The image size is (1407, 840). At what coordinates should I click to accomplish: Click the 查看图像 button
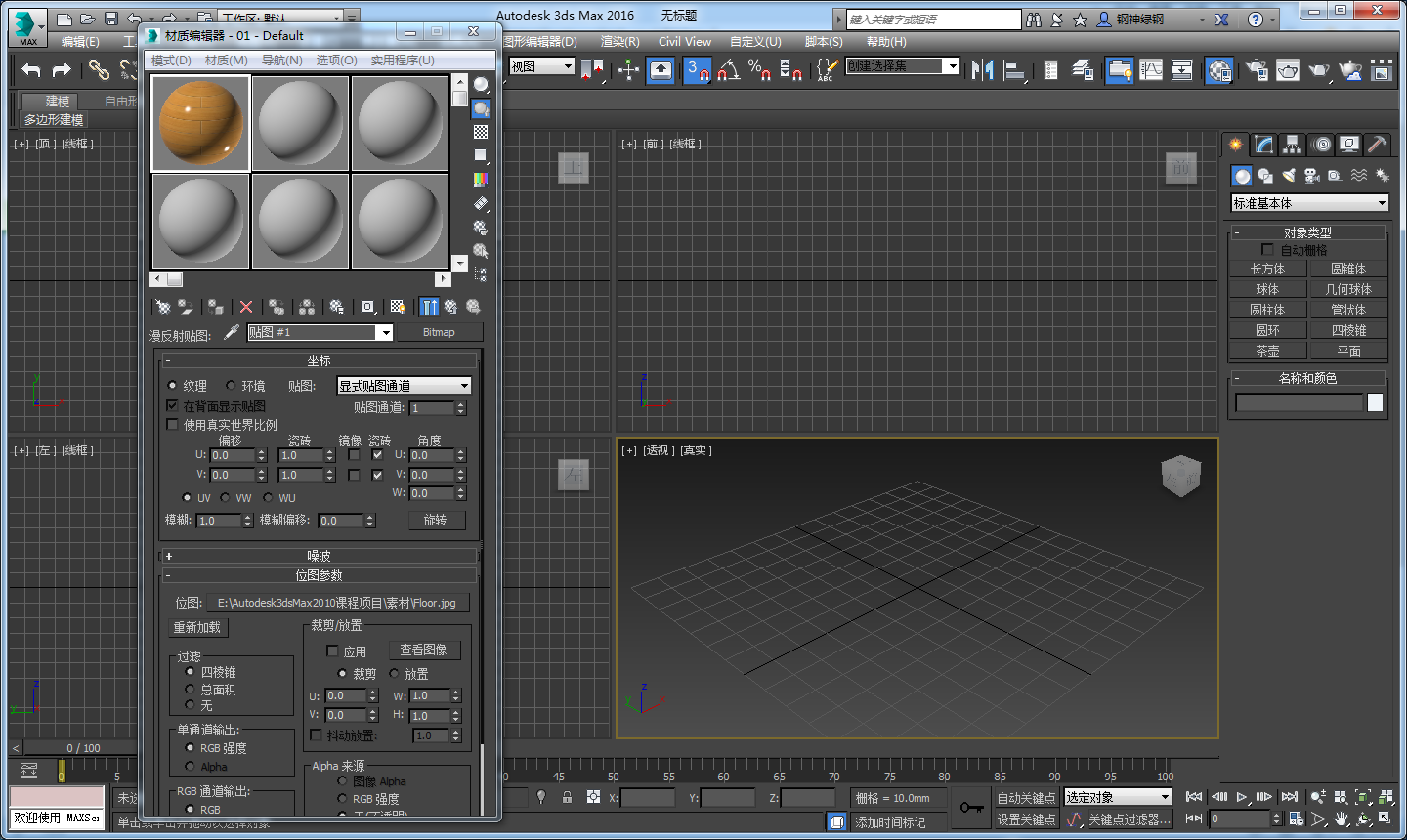[x=423, y=650]
